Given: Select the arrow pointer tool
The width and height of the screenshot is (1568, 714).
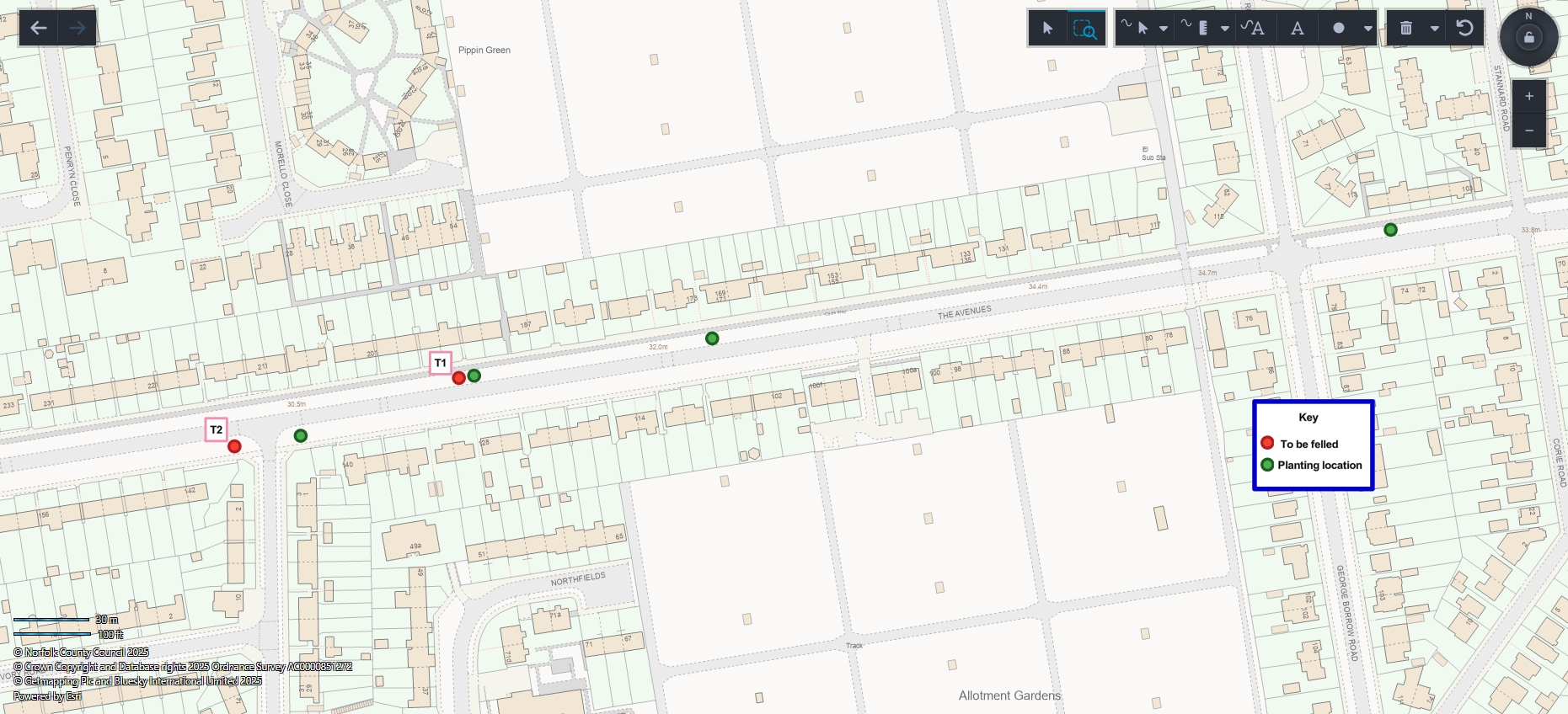Looking at the screenshot, I should [1047, 29].
